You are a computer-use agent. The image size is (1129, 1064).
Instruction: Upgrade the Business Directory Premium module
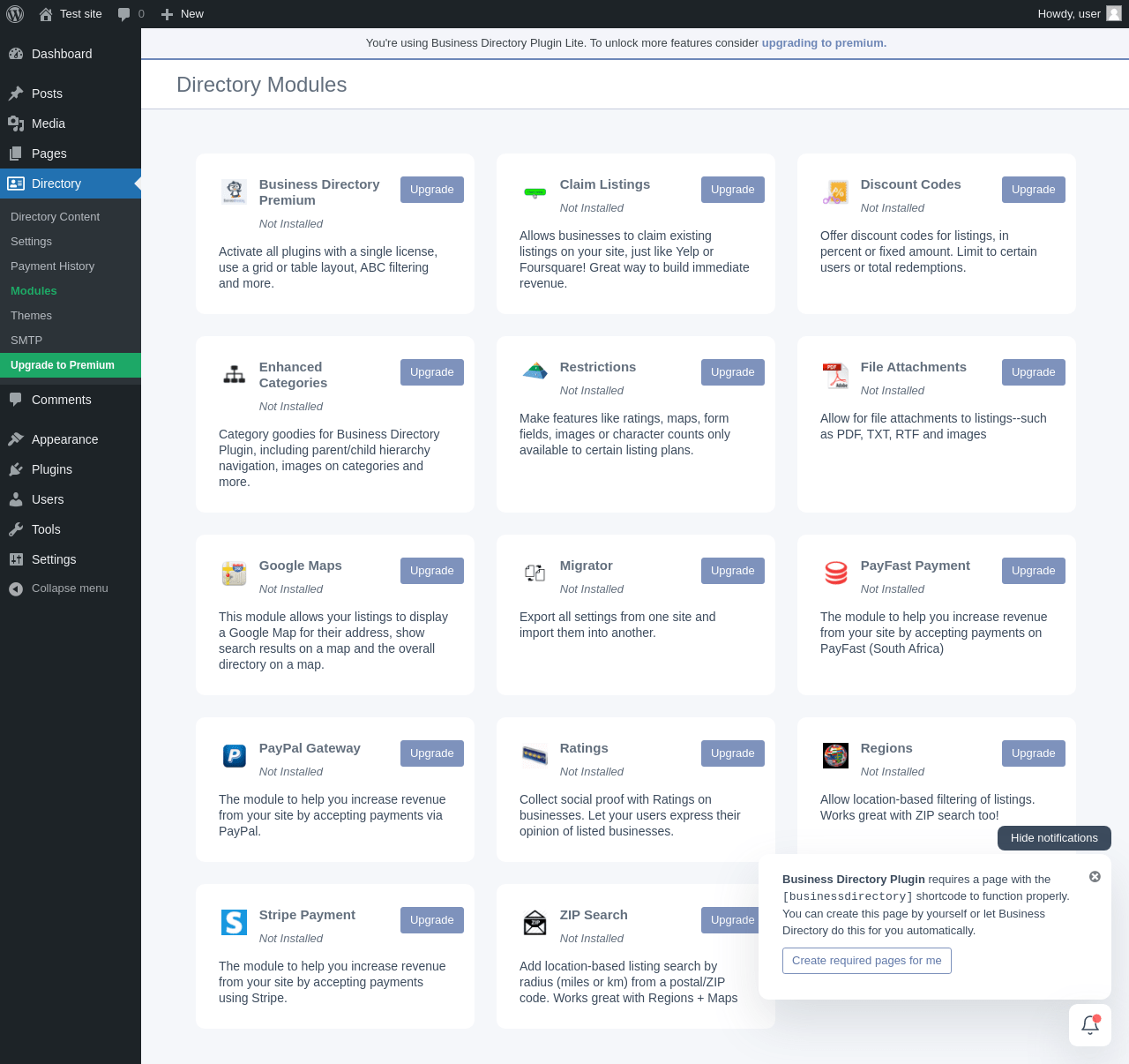(x=432, y=190)
